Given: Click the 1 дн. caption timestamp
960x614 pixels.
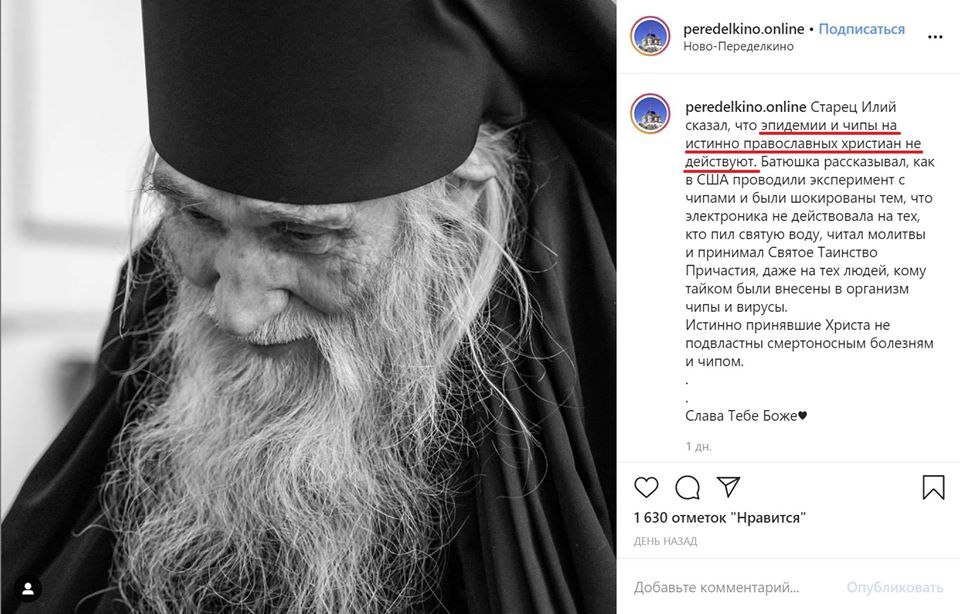Looking at the screenshot, I should 699,447.
